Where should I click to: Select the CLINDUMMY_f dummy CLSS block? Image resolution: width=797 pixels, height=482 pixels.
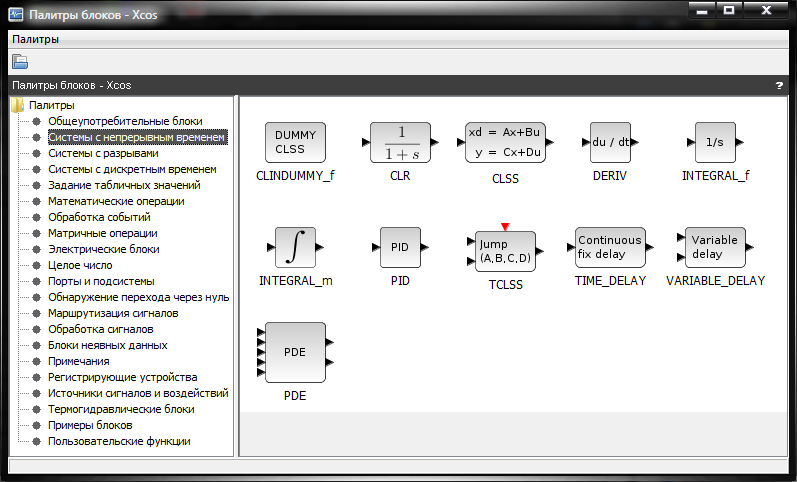click(295, 142)
